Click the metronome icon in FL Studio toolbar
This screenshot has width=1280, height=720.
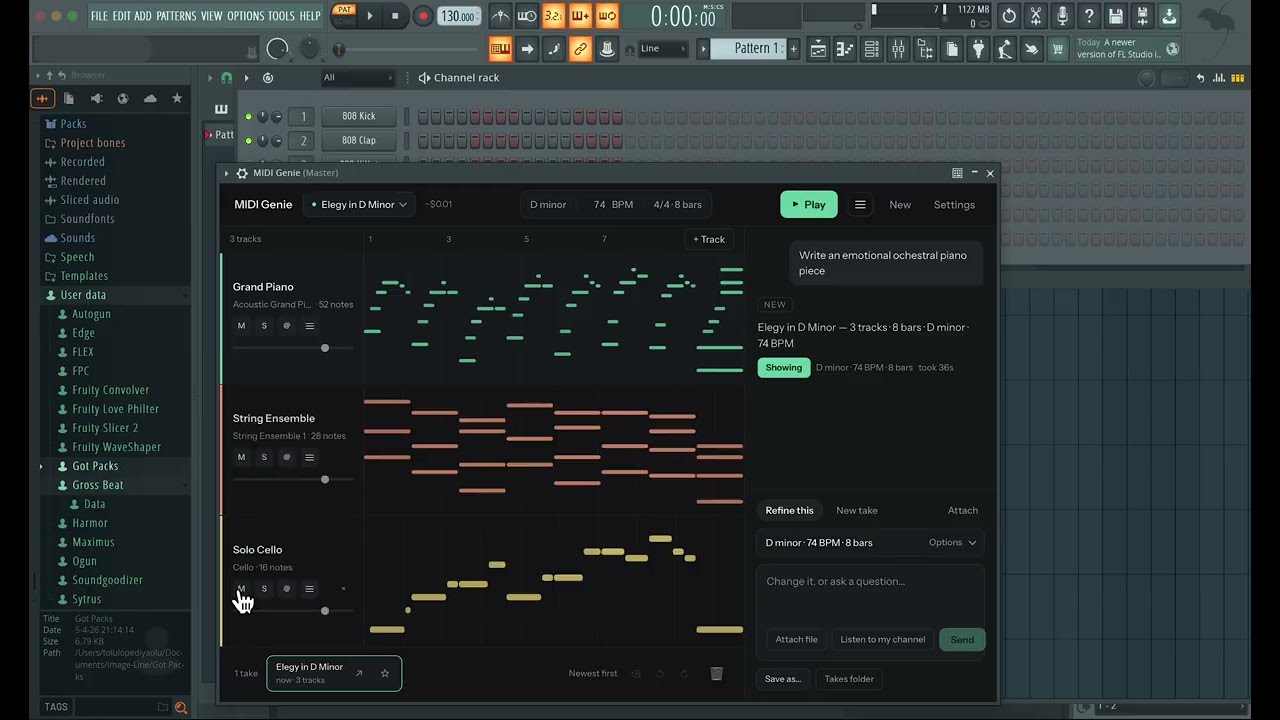tap(500, 16)
